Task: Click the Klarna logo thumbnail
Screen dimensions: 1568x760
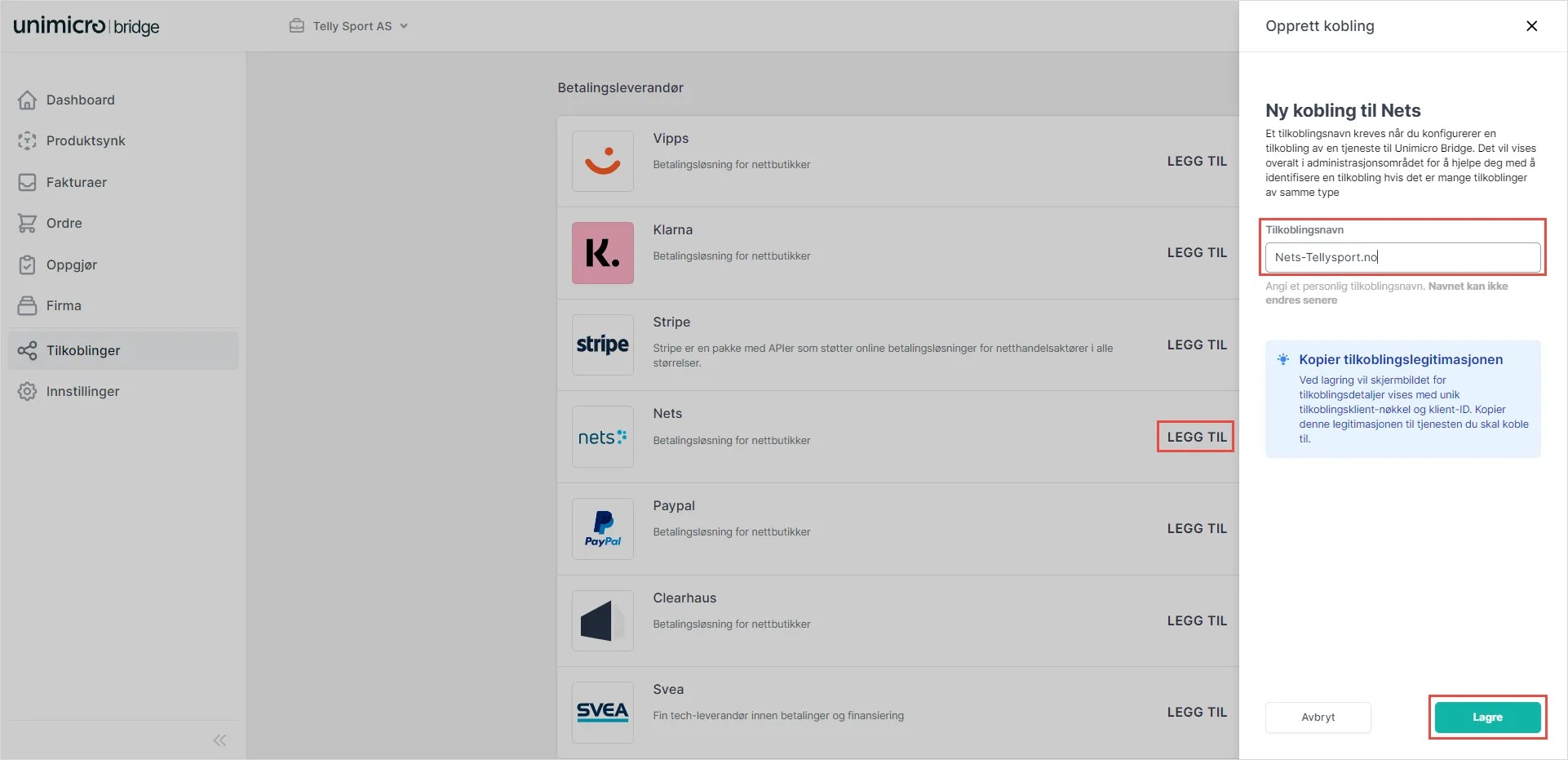Action: 603,253
